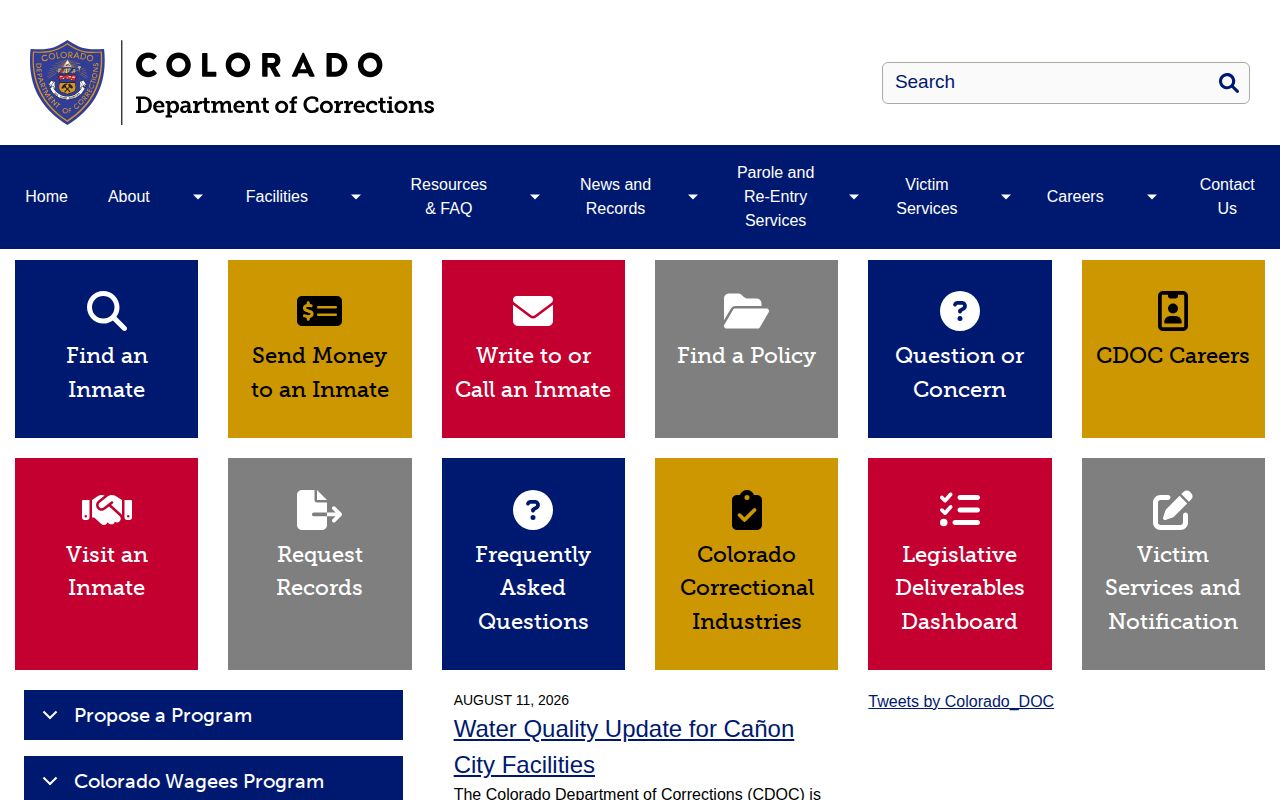This screenshot has height=800, width=1280.
Task: Click the search magnifier button
Action: (1229, 83)
